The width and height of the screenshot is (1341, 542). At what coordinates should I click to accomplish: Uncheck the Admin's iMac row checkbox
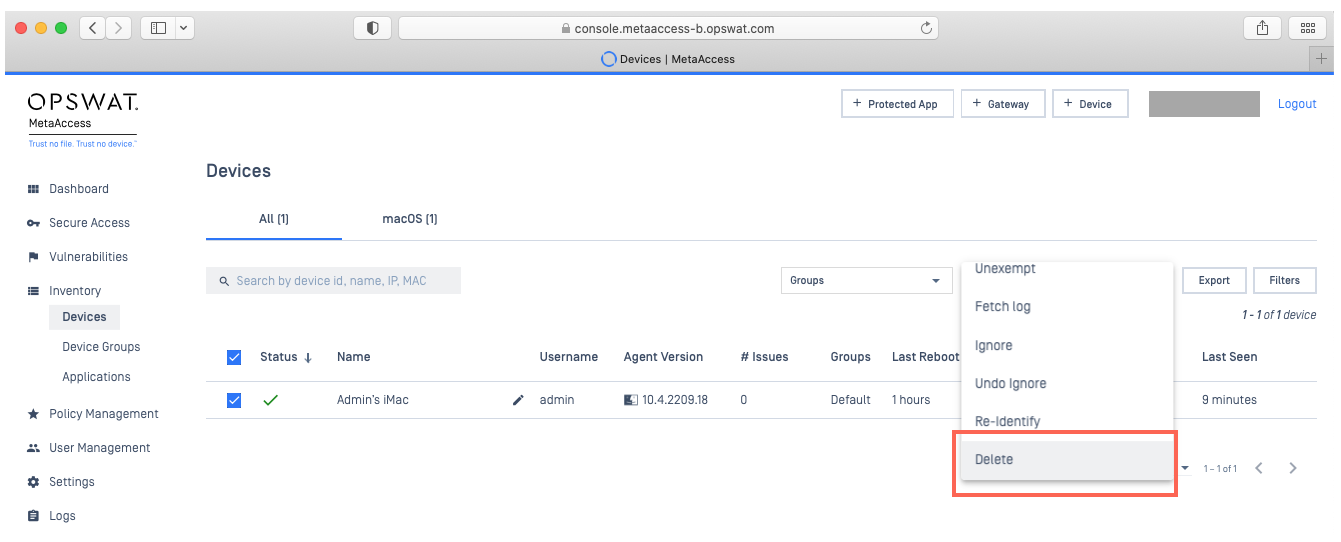tap(234, 400)
